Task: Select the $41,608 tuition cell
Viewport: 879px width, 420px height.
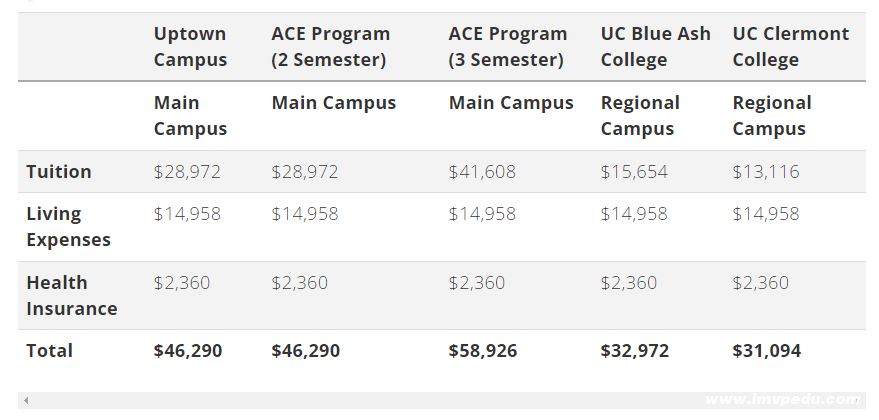Action: click(482, 172)
